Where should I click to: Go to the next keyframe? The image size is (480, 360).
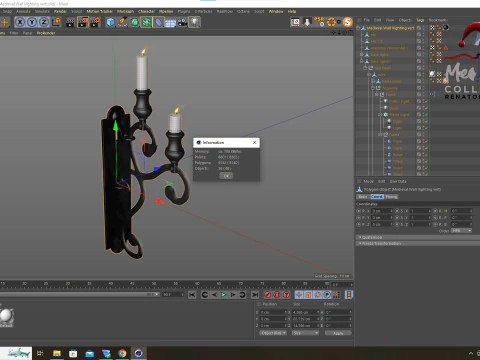click(242, 295)
